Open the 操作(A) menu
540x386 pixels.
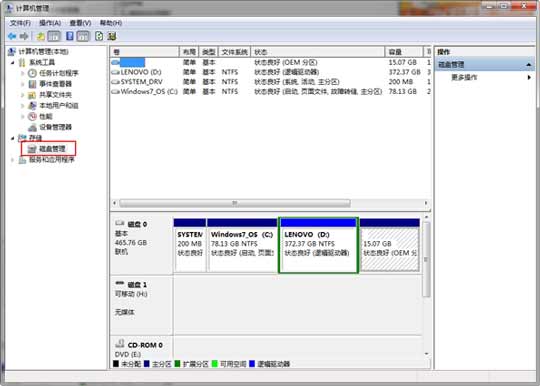point(50,23)
